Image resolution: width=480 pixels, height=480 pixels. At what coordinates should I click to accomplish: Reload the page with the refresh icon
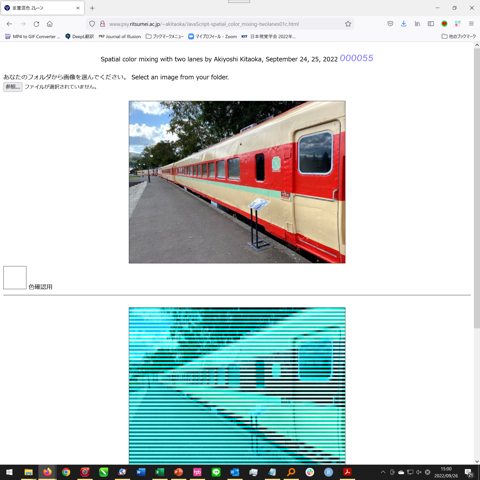pos(36,24)
